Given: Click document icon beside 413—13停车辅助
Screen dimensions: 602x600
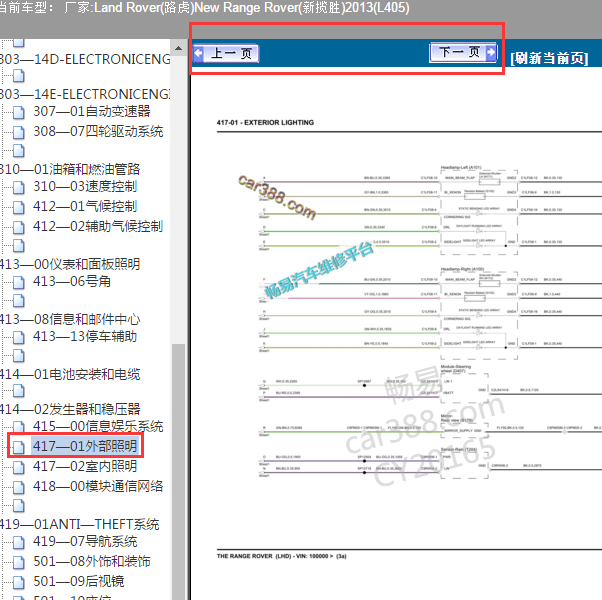Looking at the screenshot, I should tap(18, 337).
